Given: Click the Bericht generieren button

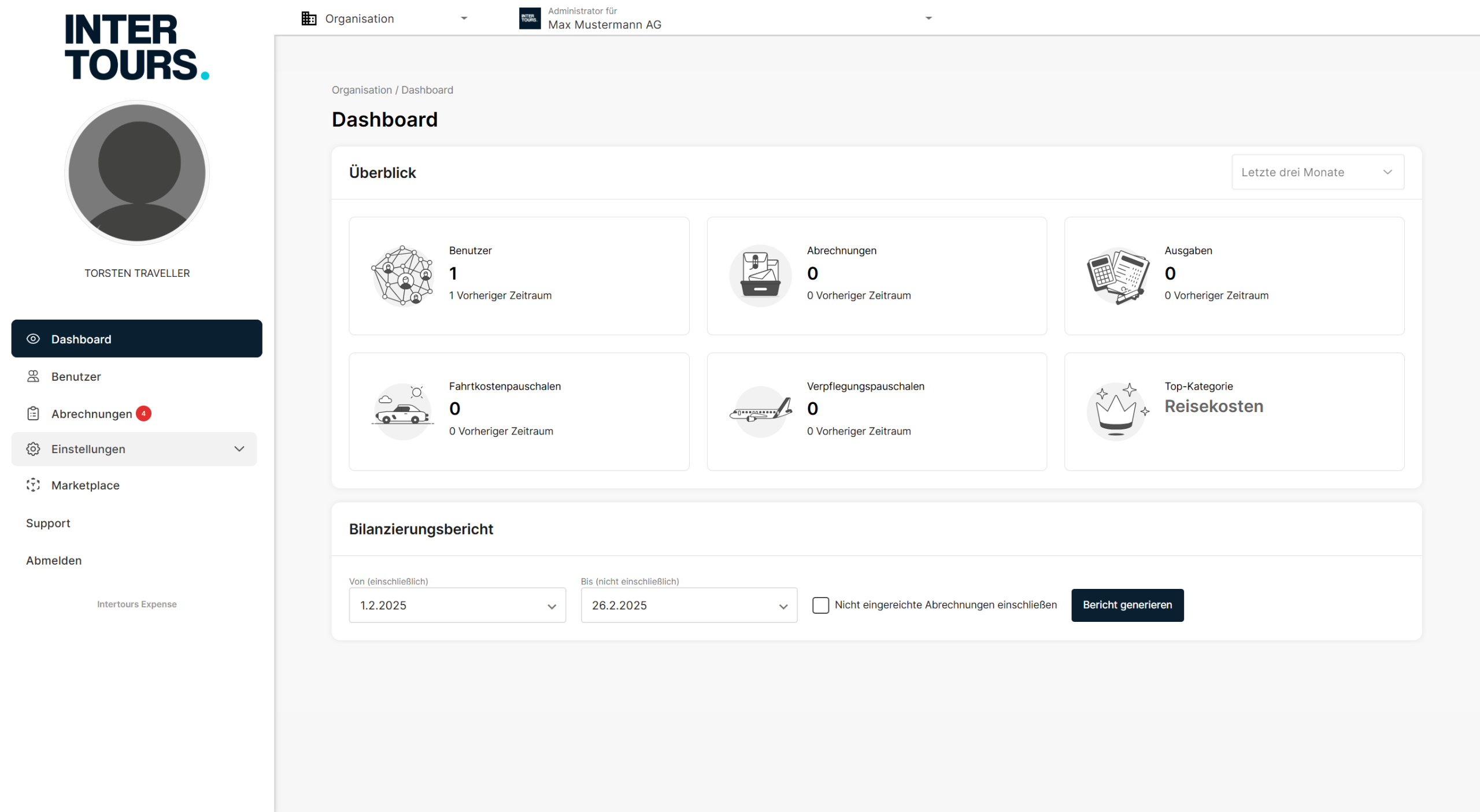Looking at the screenshot, I should click(x=1127, y=605).
